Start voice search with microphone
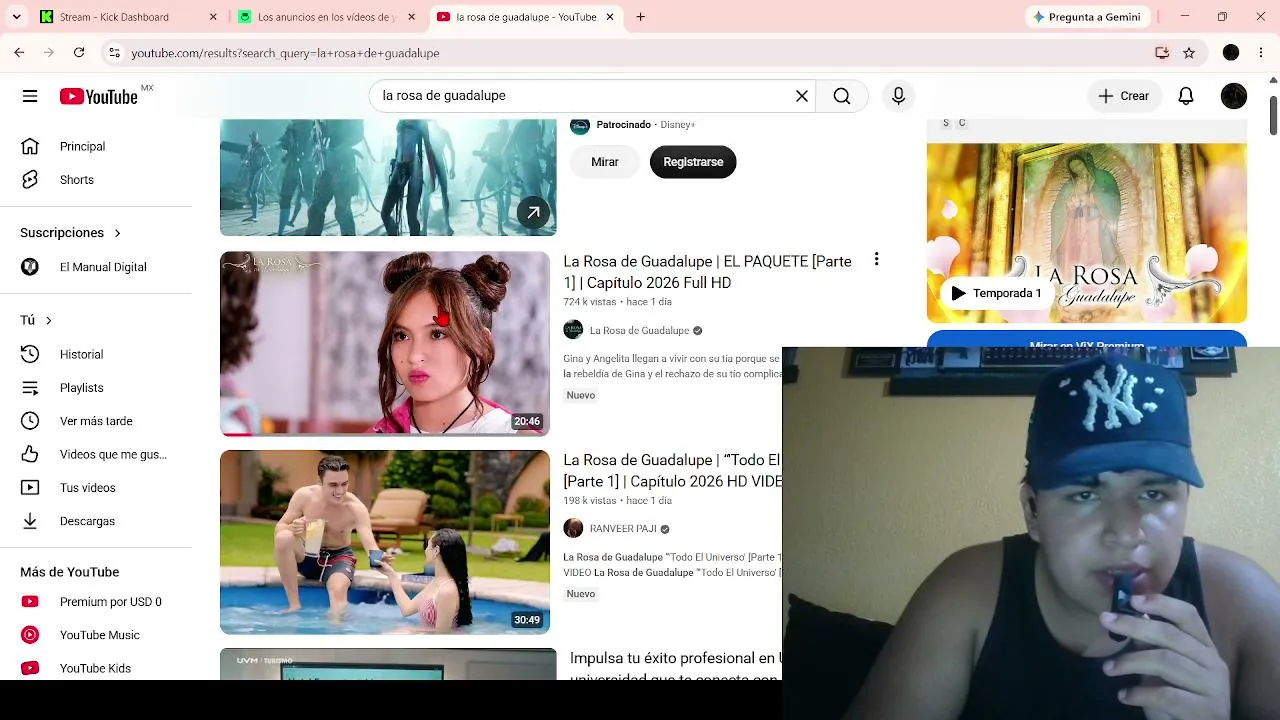 tap(898, 96)
